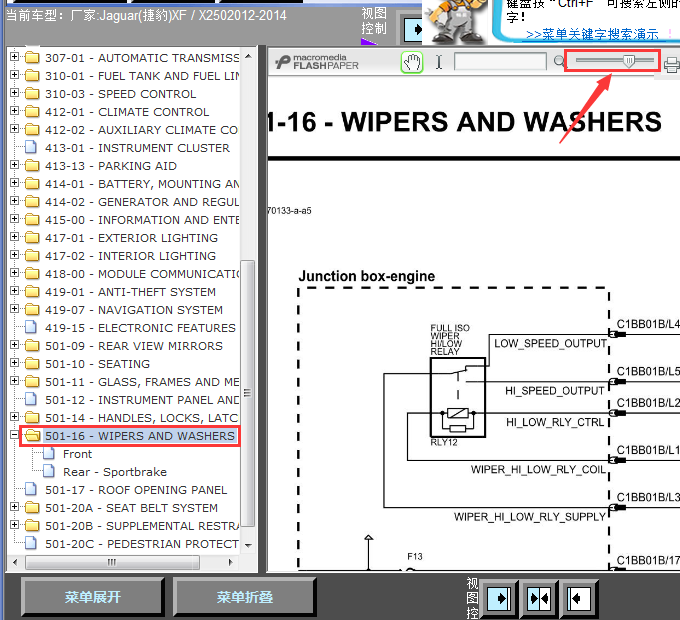Select the text selection cursor tool
The width and height of the screenshot is (680, 620).
(439, 62)
